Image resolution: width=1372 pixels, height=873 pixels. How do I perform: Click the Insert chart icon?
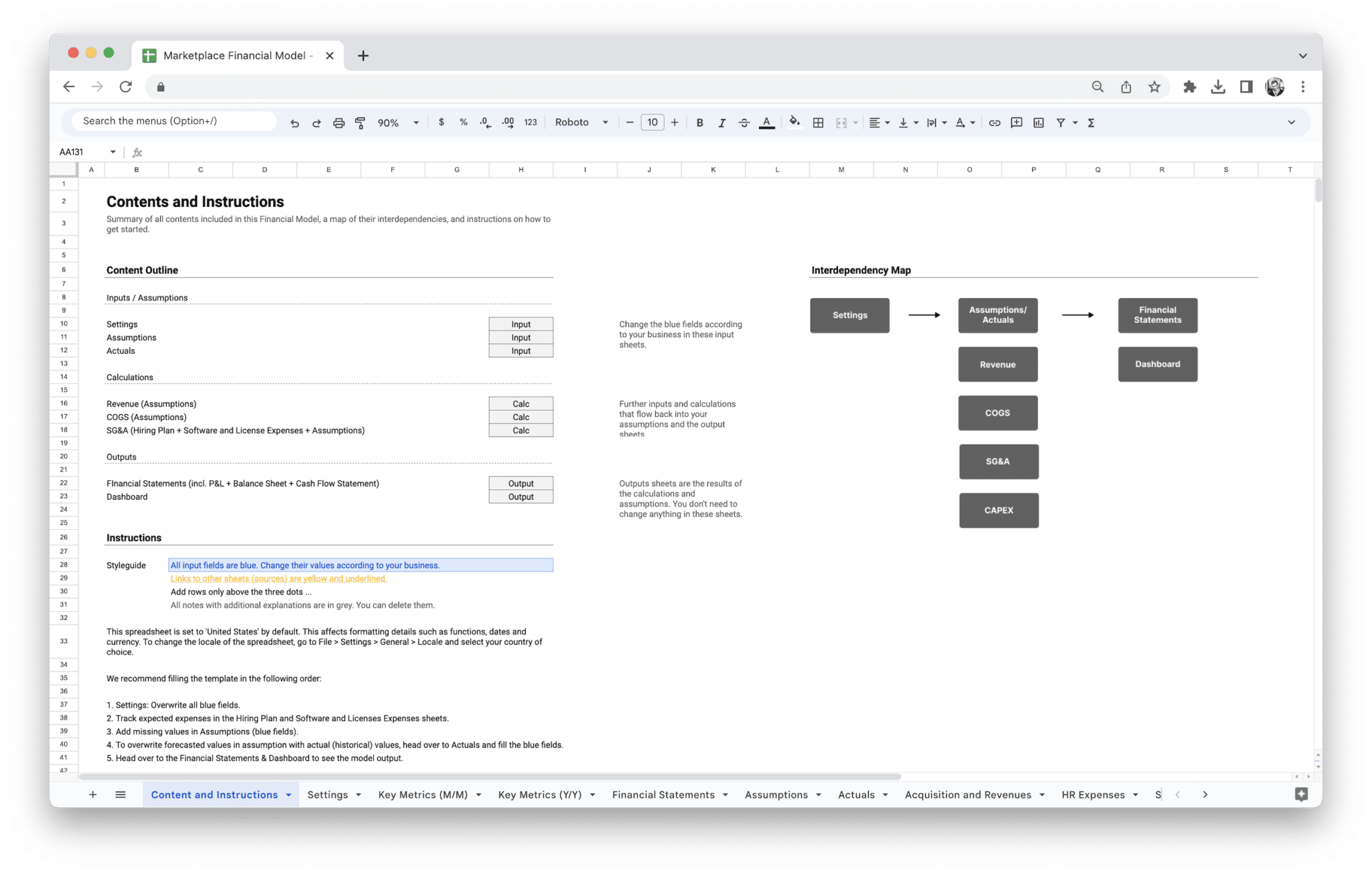(1038, 122)
